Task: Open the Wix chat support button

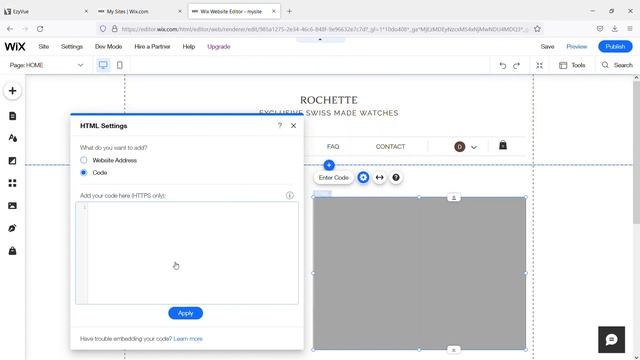Action: click(x=611, y=340)
